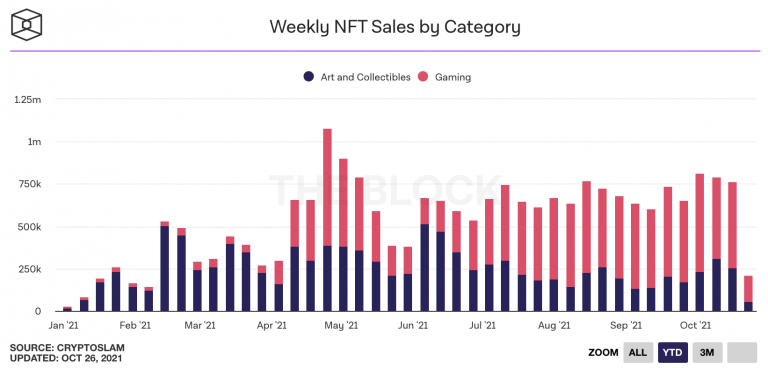Click the last short bar after October
768x368 pixels.
point(748,294)
